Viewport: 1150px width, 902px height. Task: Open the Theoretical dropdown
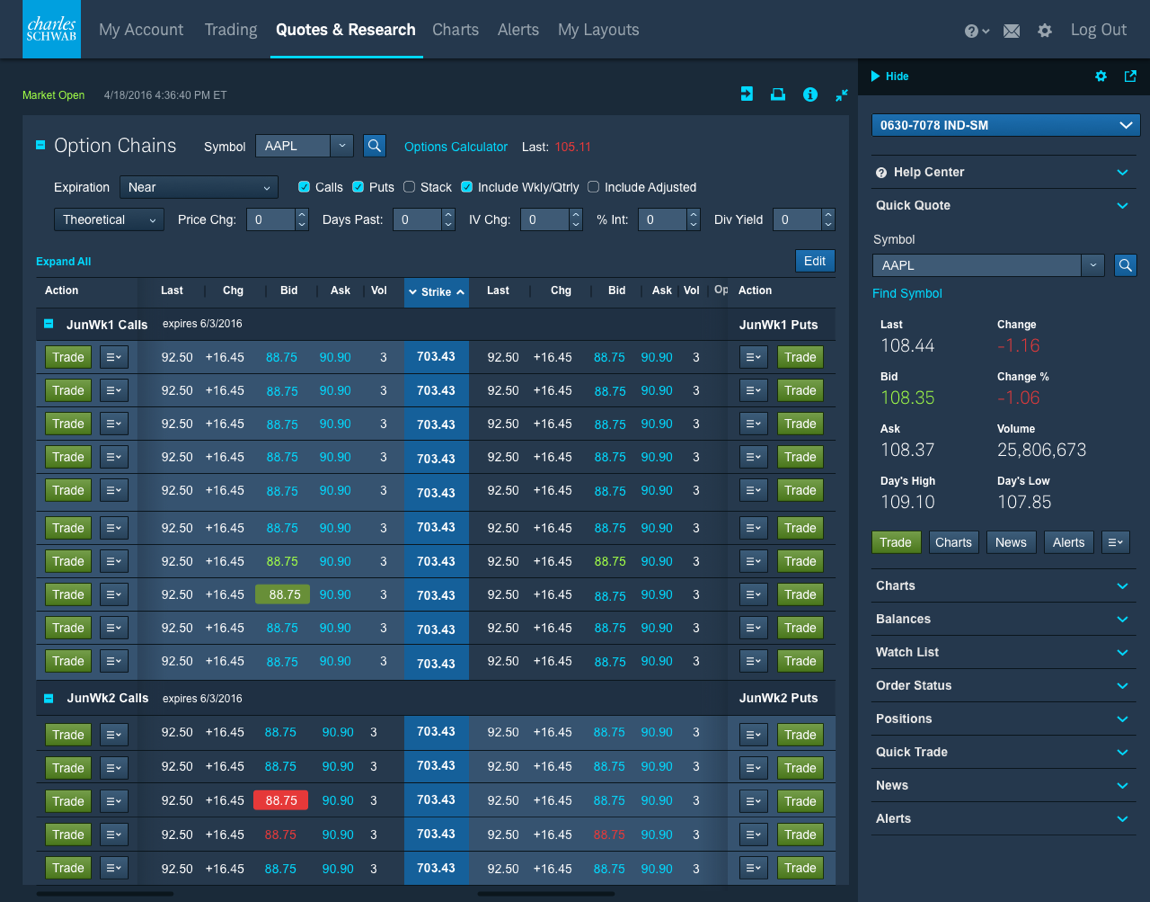click(109, 219)
